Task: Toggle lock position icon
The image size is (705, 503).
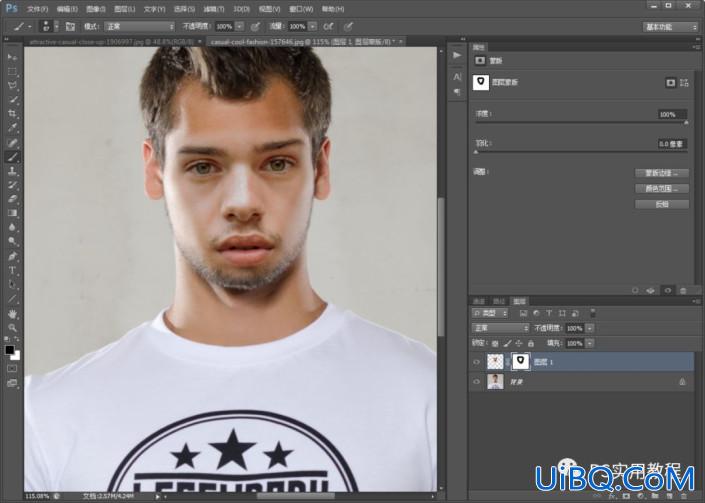Action: tap(519, 343)
